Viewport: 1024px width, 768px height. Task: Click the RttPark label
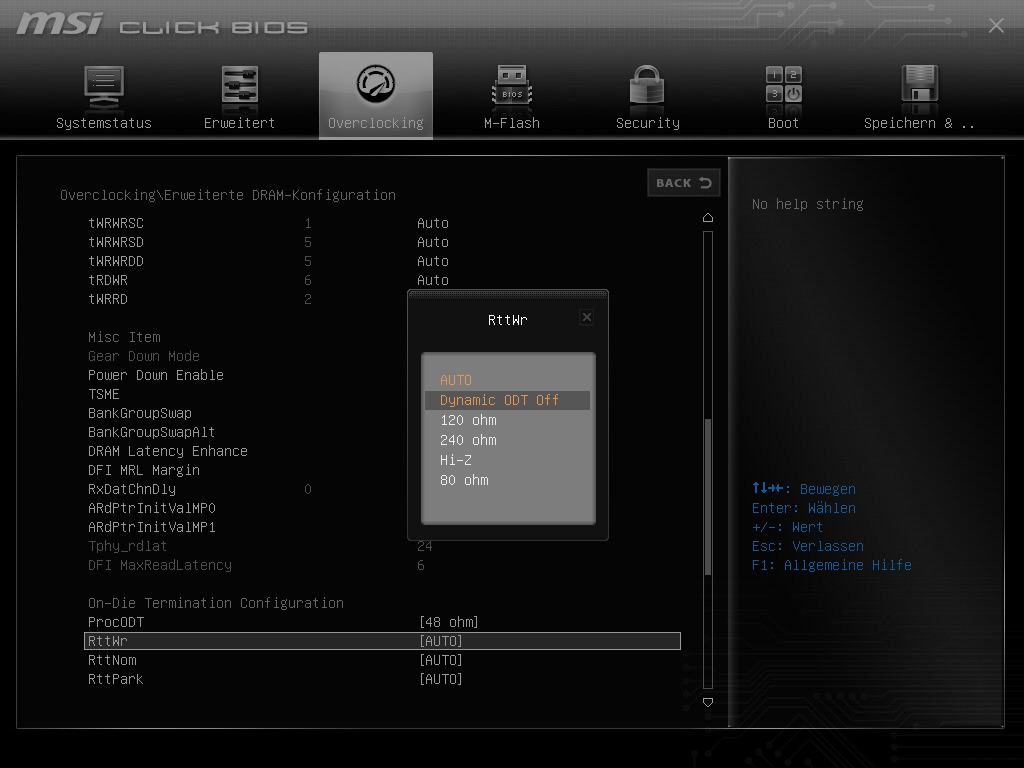point(116,679)
